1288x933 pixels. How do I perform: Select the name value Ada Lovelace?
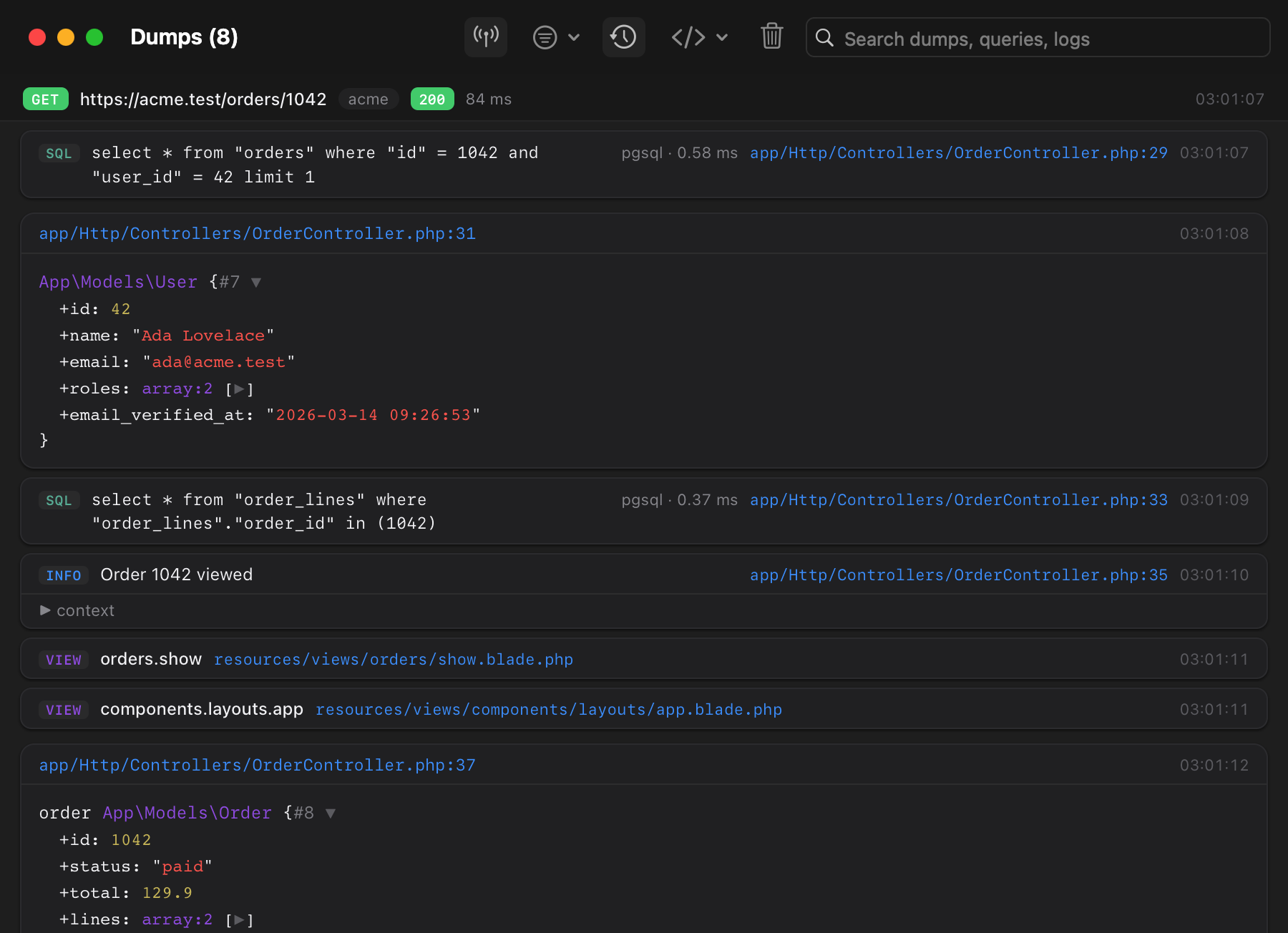tap(203, 336)
